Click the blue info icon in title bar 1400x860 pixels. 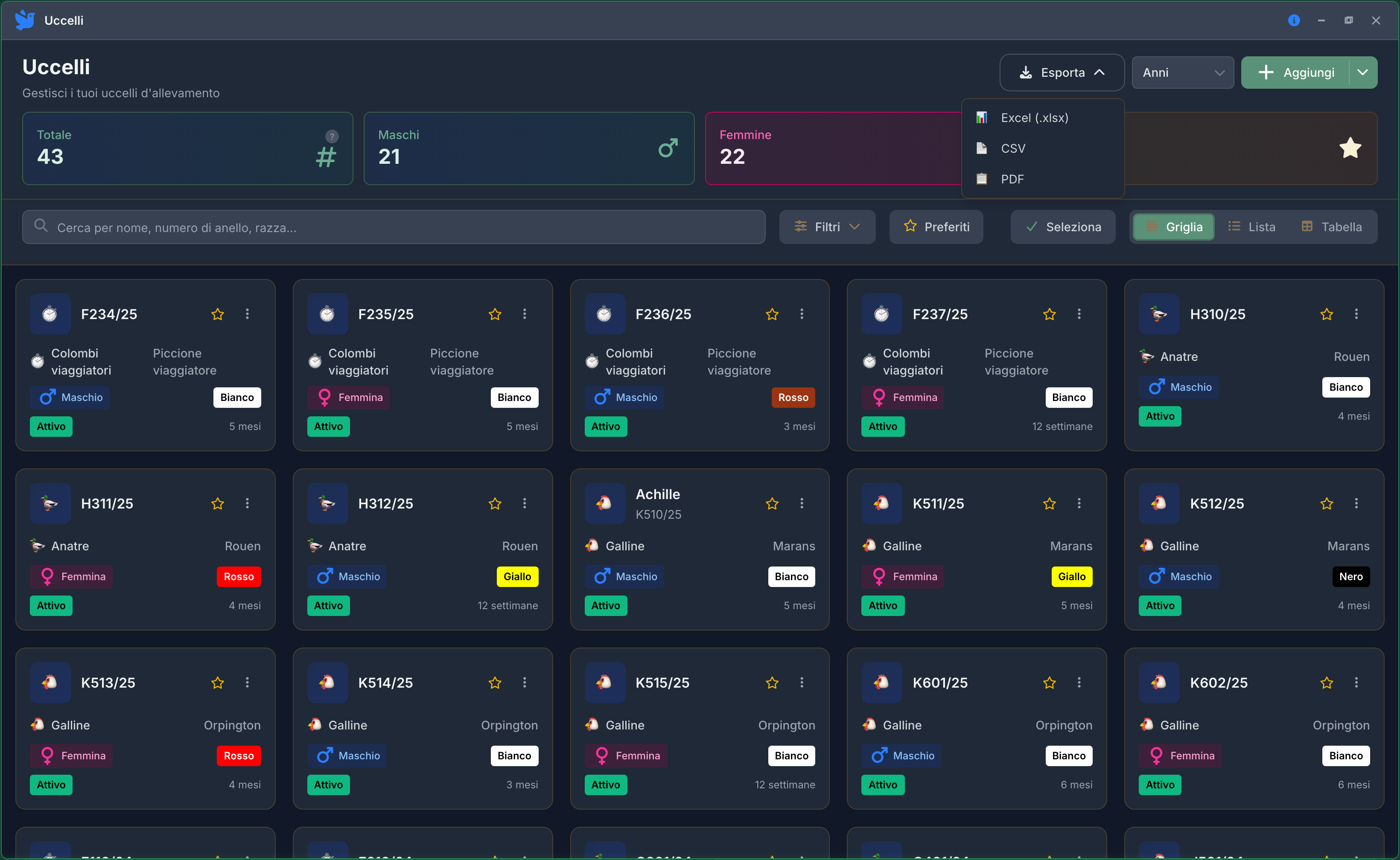1294,20
